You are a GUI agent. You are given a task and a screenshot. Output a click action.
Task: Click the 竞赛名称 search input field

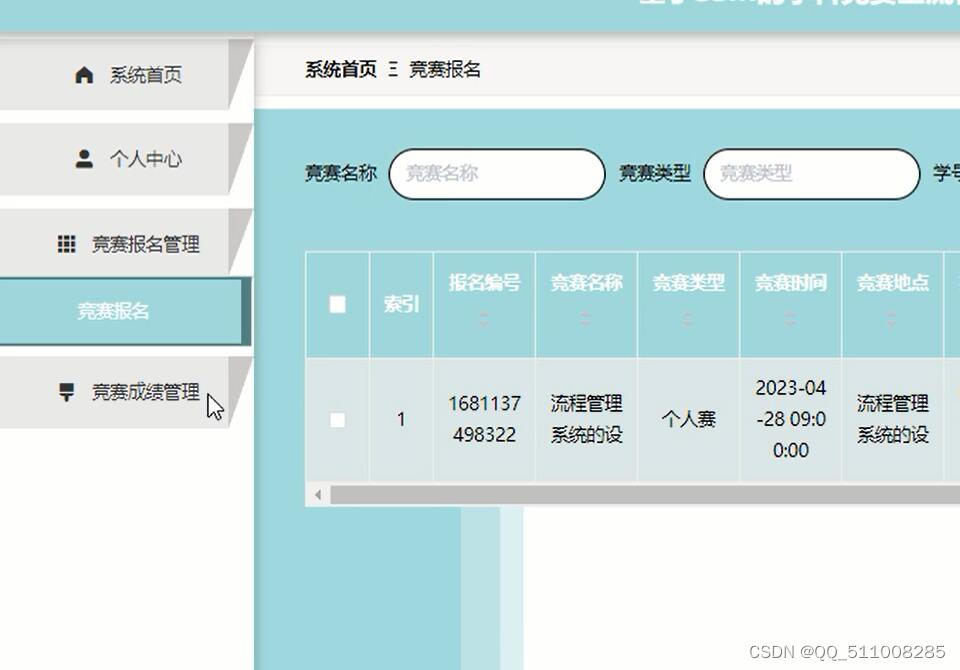[x=497, y=174]
